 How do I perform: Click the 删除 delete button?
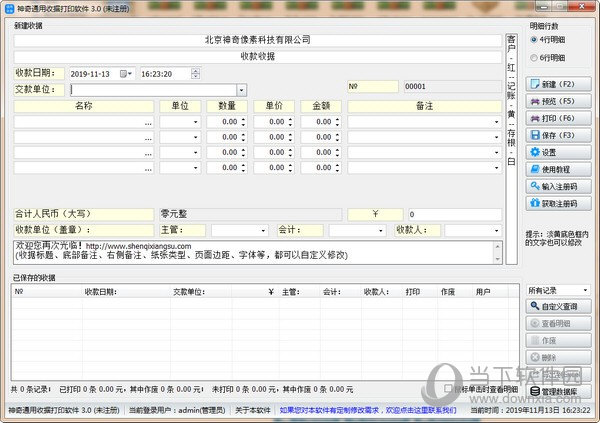[x=558, y=358]
